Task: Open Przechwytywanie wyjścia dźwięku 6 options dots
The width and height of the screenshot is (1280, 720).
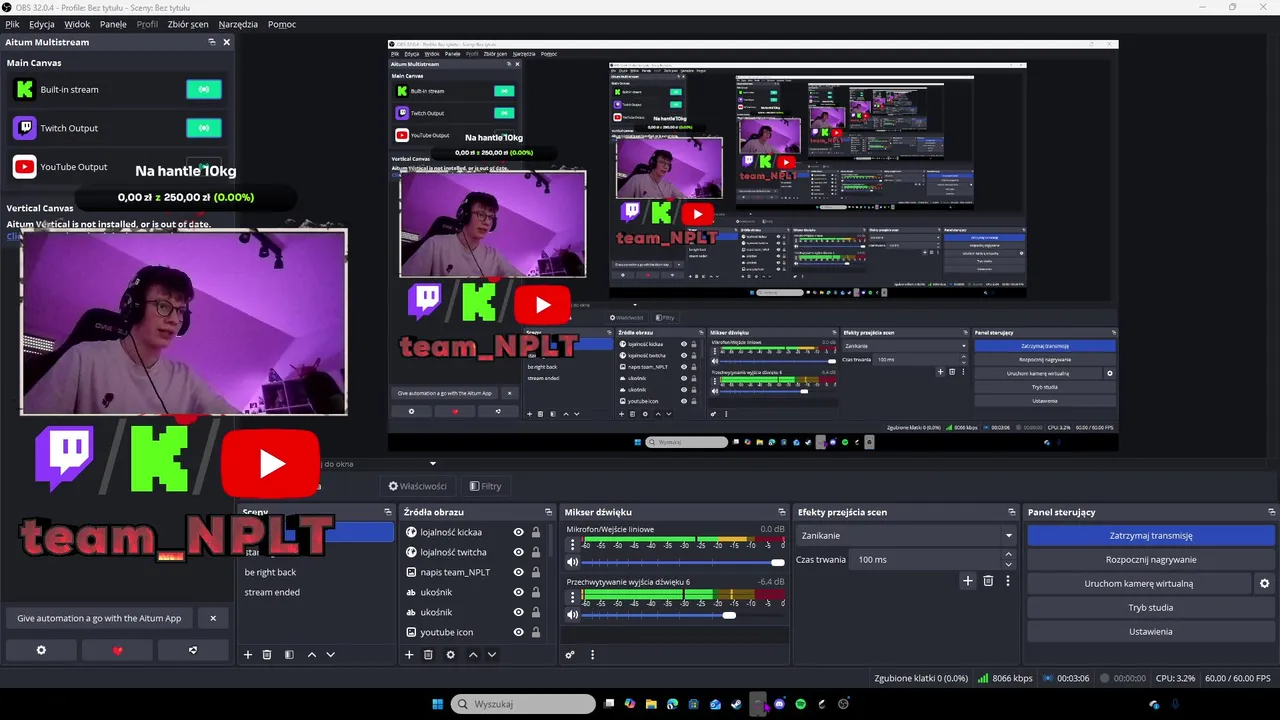Action: 573,597
